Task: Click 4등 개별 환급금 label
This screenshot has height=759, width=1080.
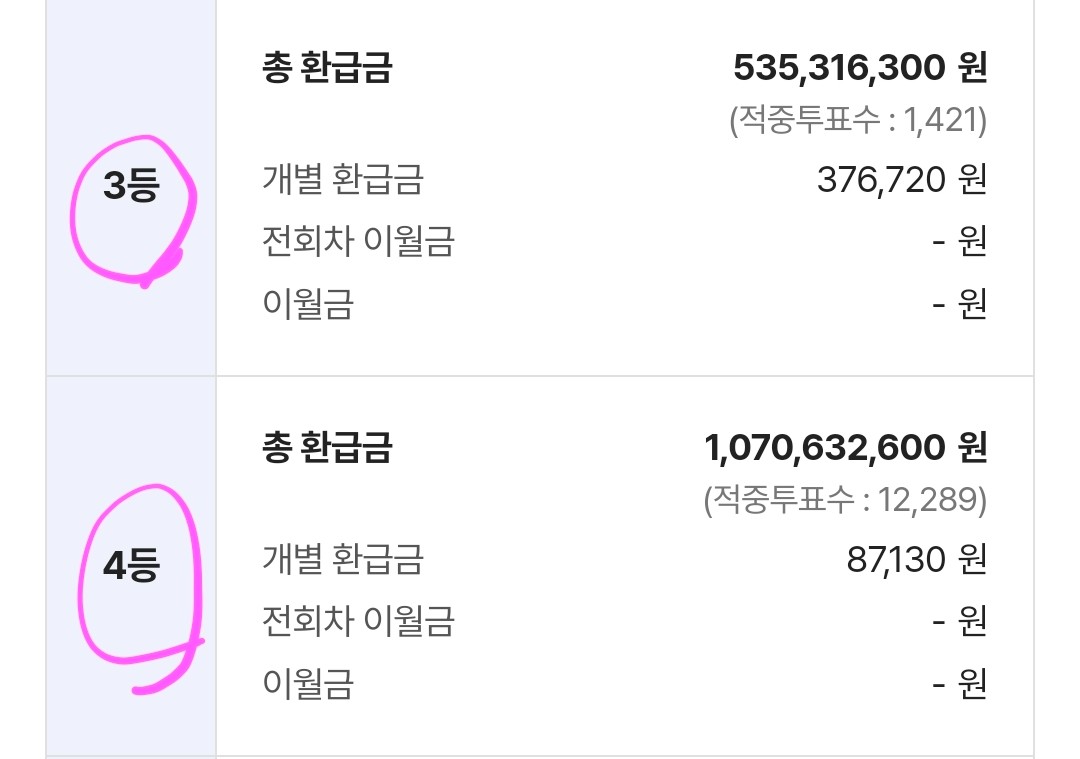Action: (342, 559)
